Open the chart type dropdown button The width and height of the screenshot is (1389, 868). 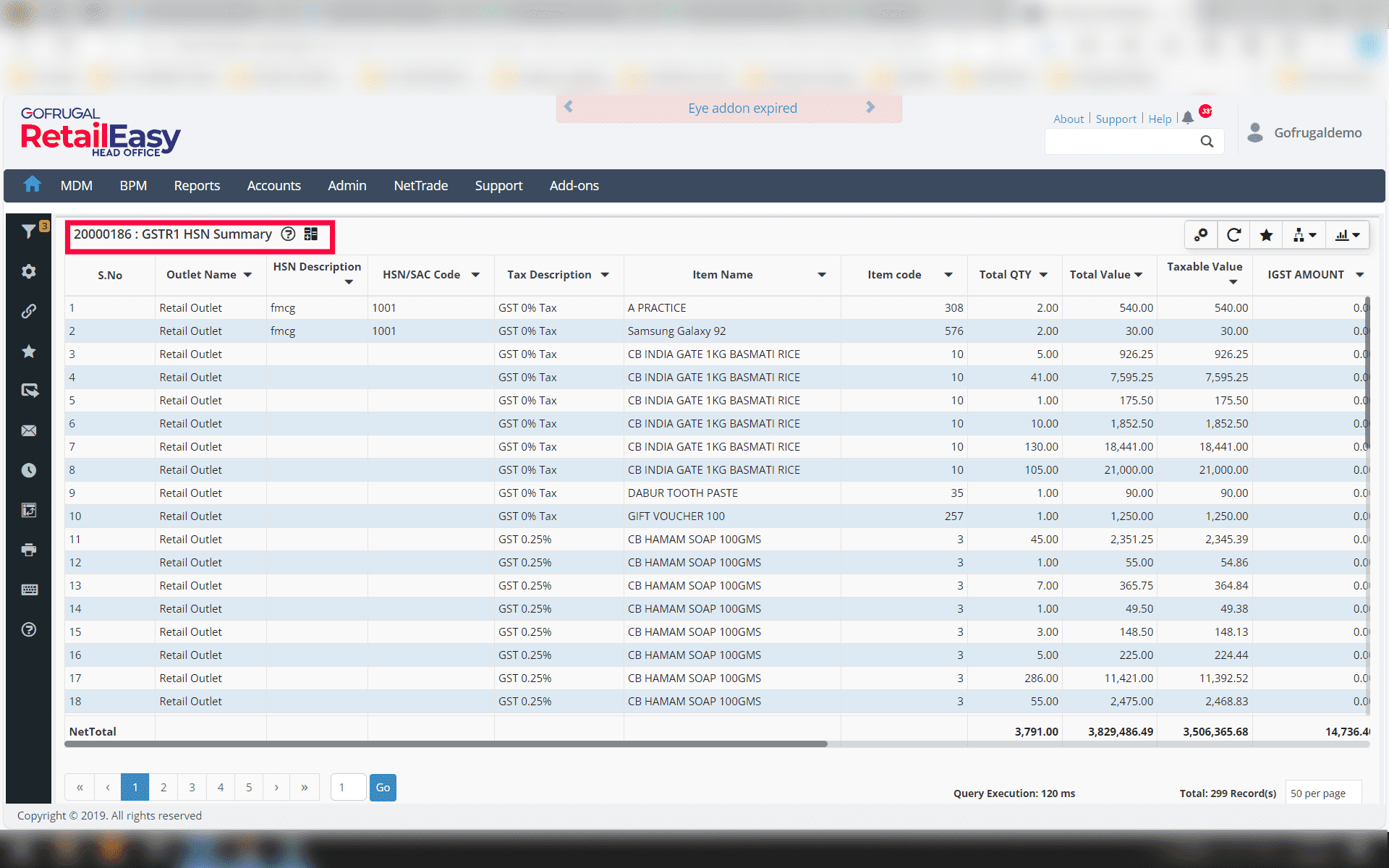(x=1347, y=235)
